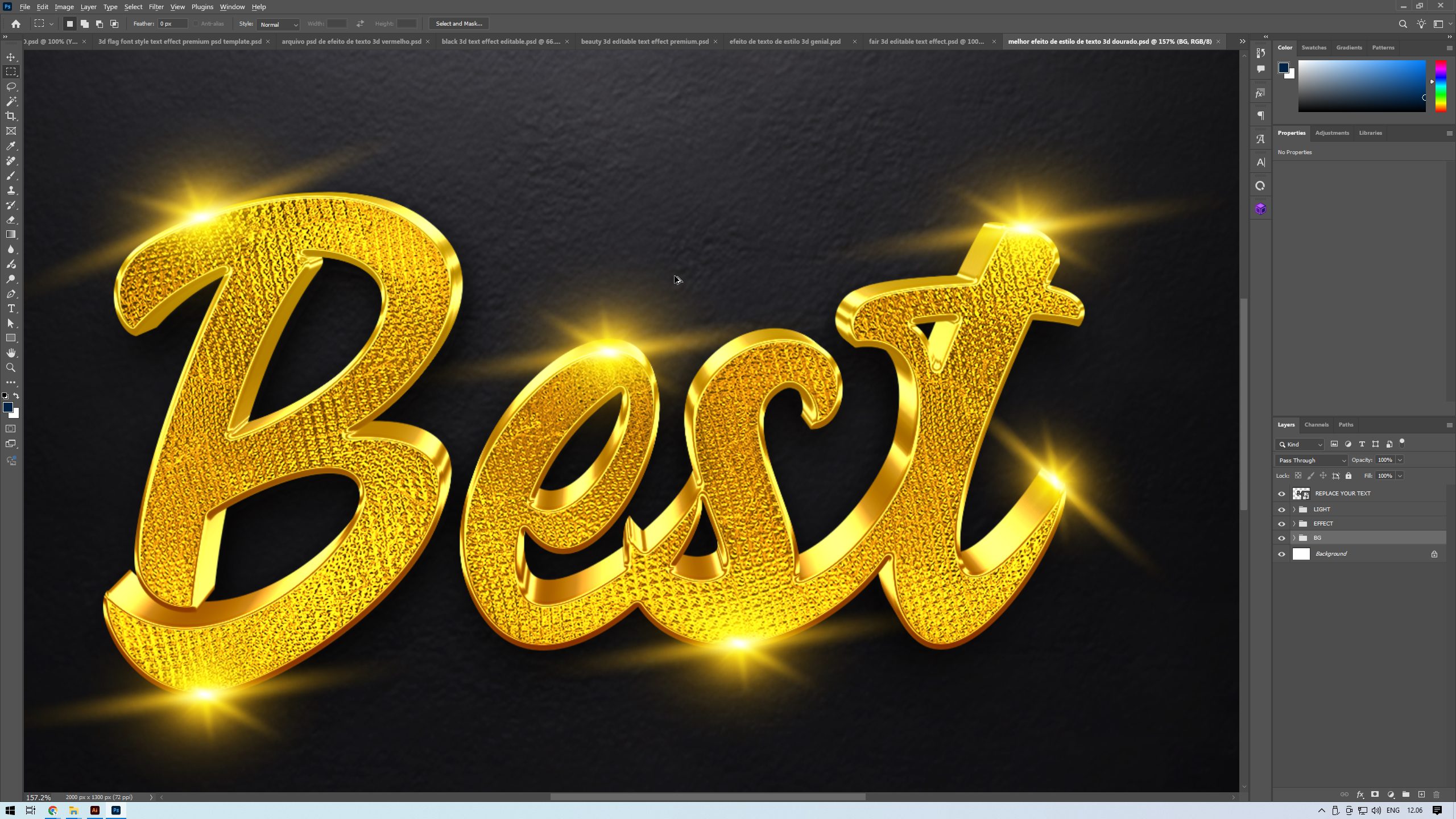Select the Lasso tool
Image resolution: width=1456 pixels, height=819 pixels.
click(x=11, y=86)
